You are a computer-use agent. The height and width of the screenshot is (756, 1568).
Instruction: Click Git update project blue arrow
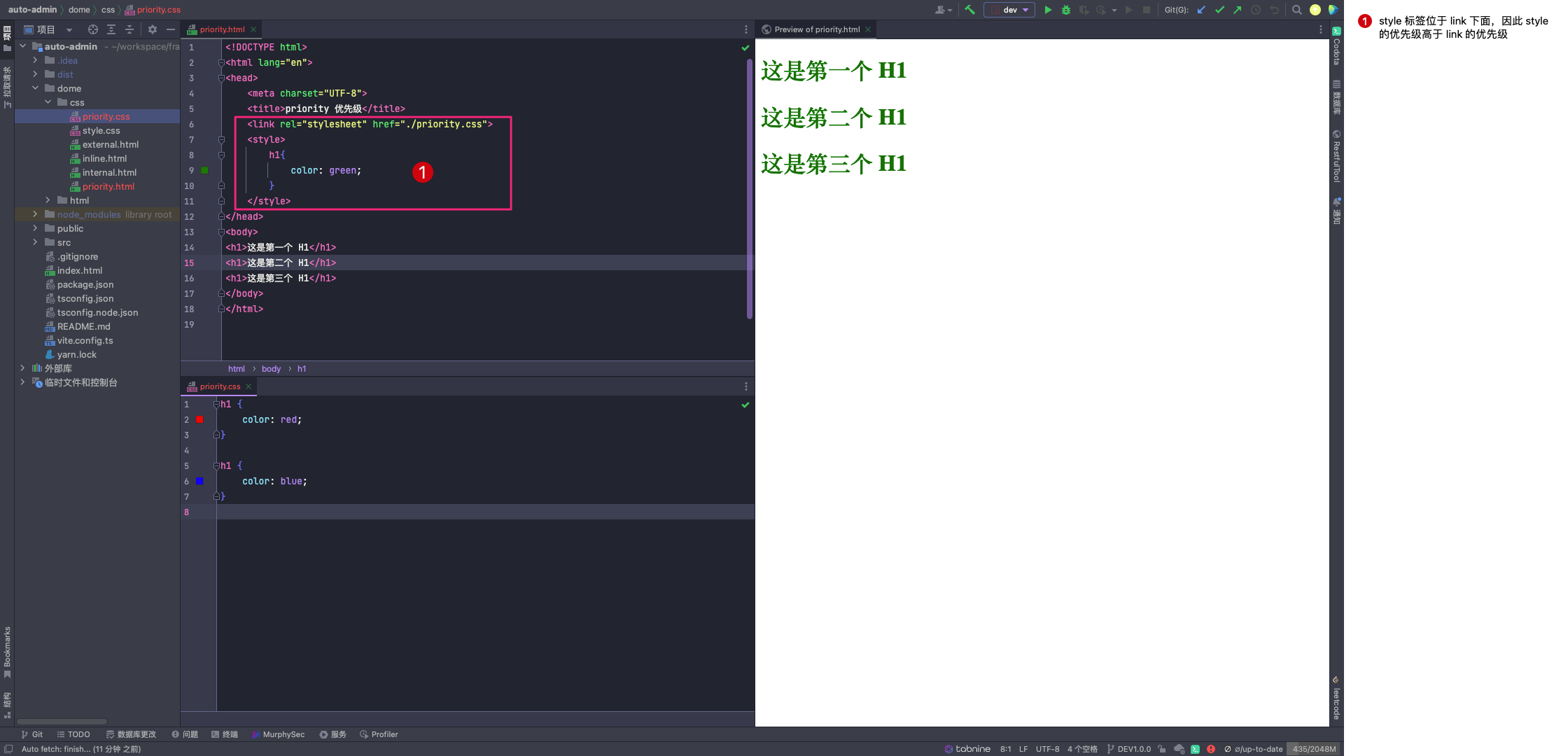click(x=1201, y=10)
